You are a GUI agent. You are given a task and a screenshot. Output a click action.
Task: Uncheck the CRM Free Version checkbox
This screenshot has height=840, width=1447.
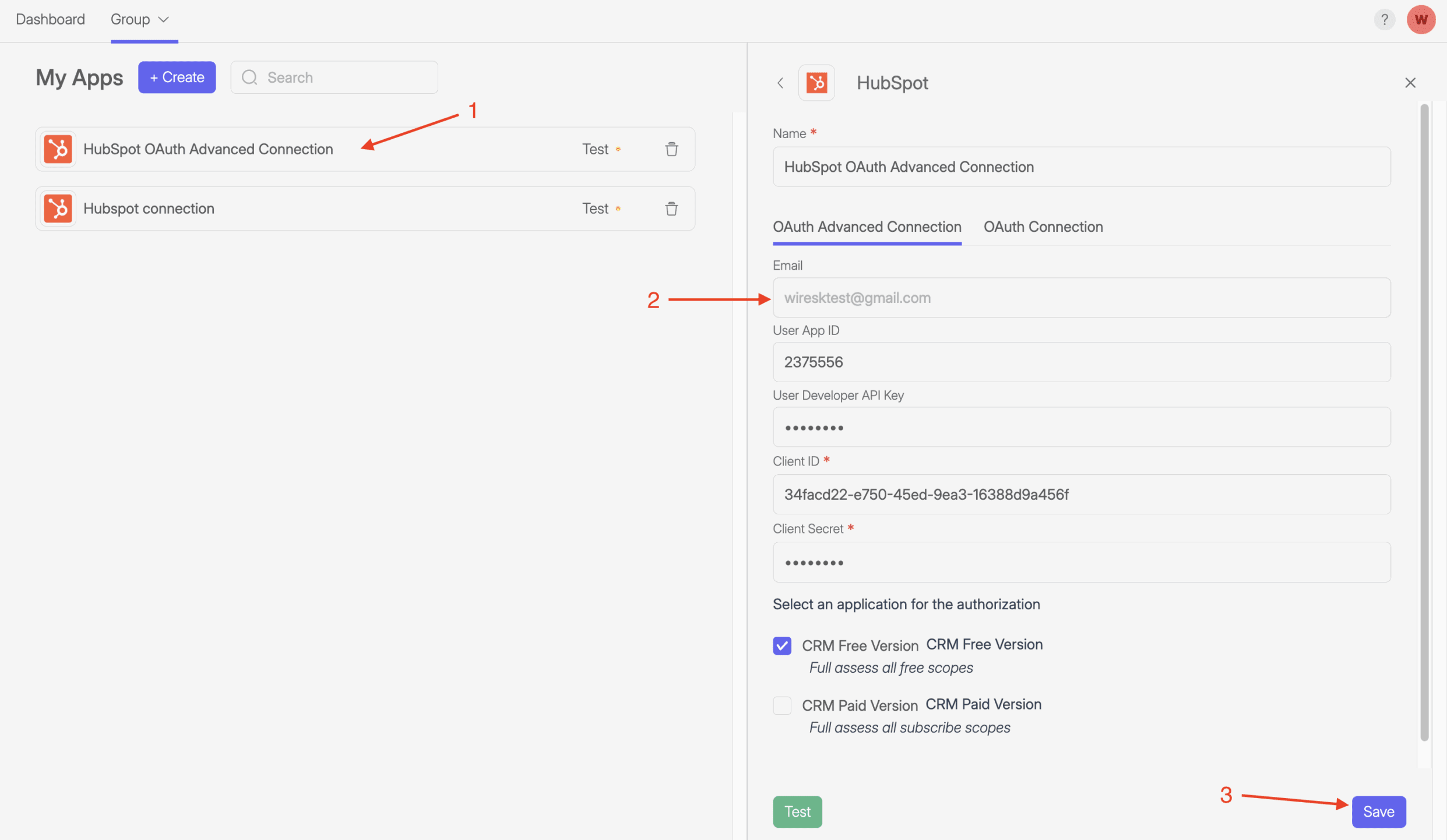(x=782, y=645)
